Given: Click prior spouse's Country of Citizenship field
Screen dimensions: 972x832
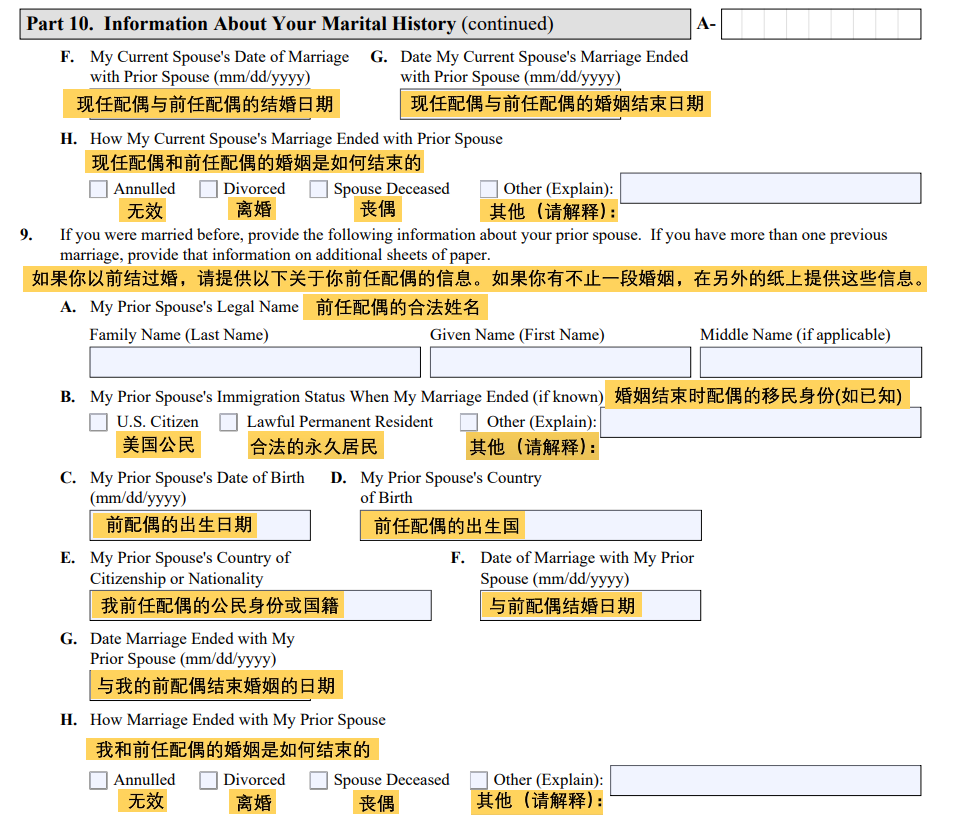Looking at the screenshot, I should click(260, 605).
